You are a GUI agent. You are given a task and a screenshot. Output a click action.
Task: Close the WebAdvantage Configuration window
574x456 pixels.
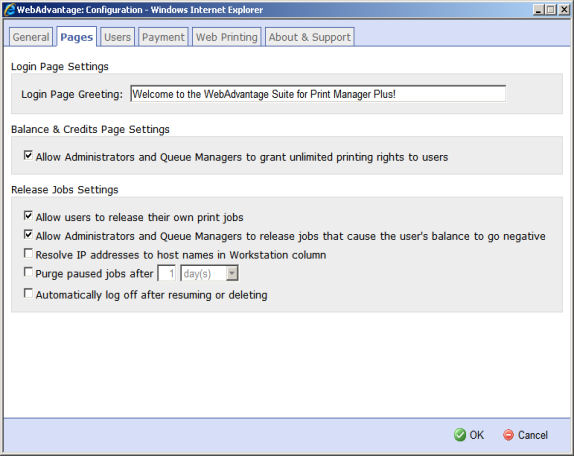coord(564,10)
